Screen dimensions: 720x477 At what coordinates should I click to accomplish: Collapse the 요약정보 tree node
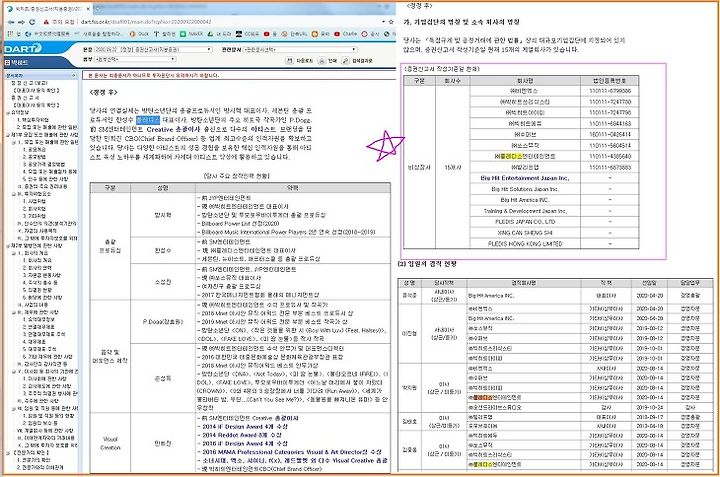(8, 112)
